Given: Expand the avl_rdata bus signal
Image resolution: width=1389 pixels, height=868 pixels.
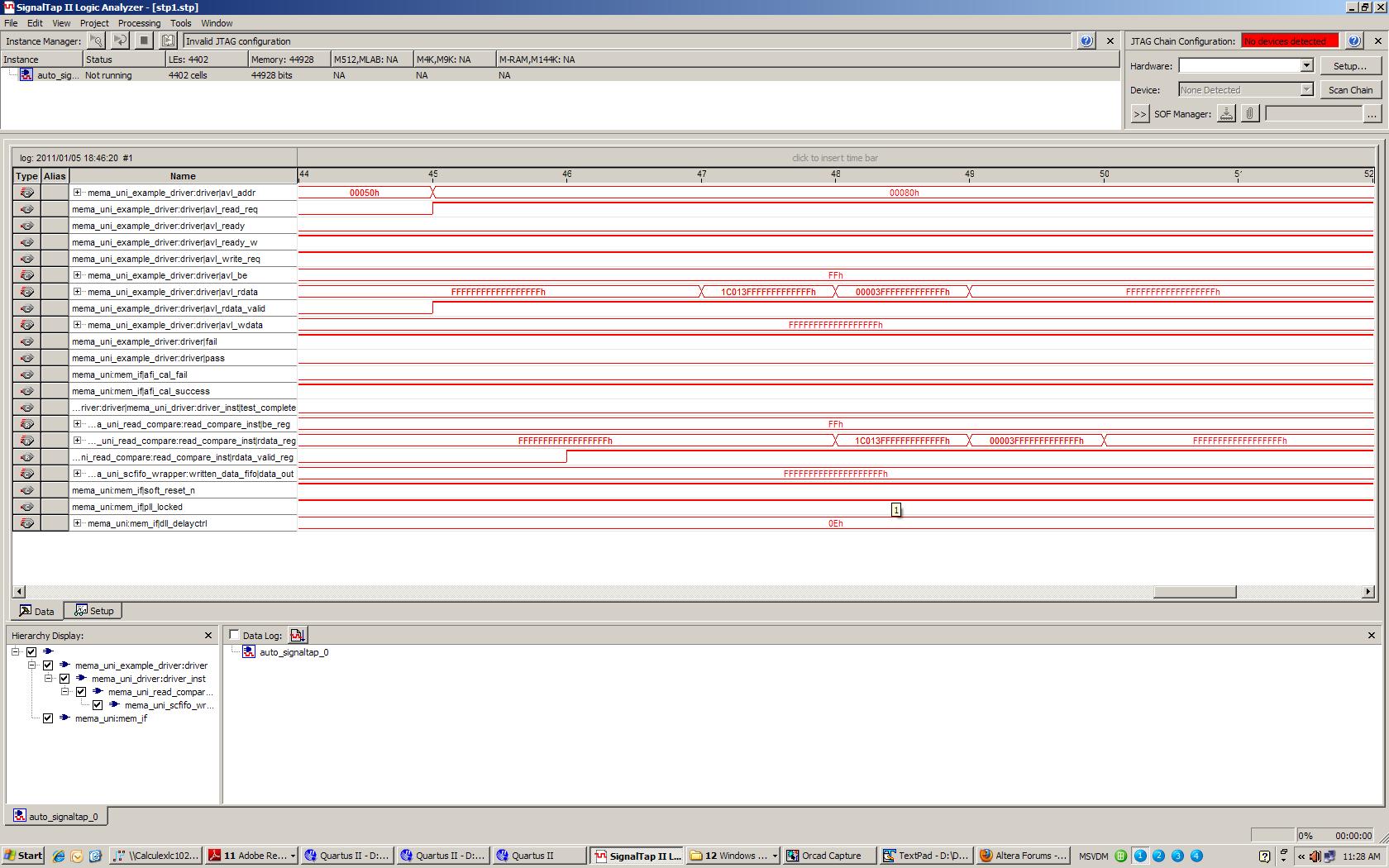Looking at the screenshot, I should [77, 292].
